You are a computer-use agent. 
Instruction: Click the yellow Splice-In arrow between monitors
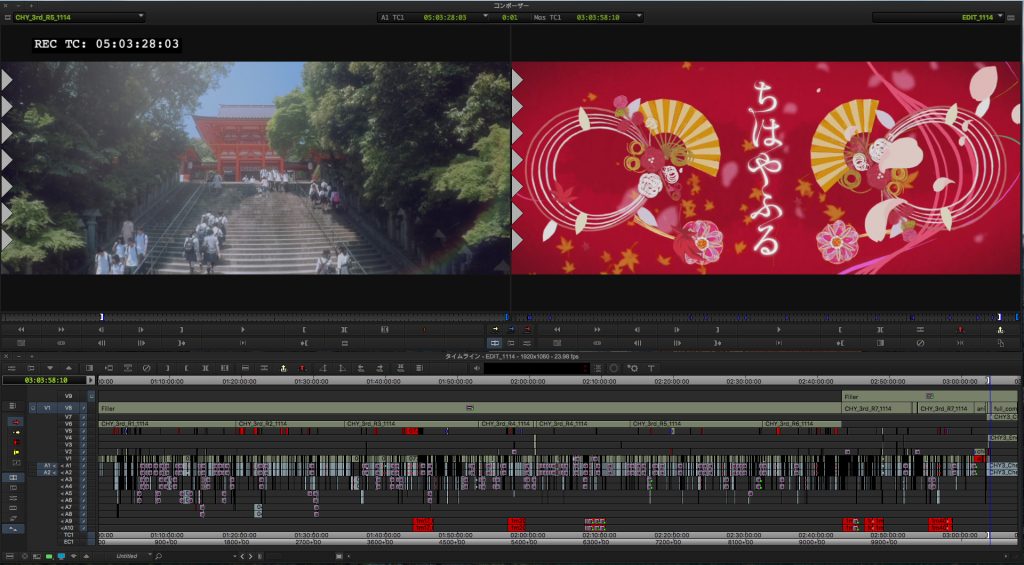point(496,329)
